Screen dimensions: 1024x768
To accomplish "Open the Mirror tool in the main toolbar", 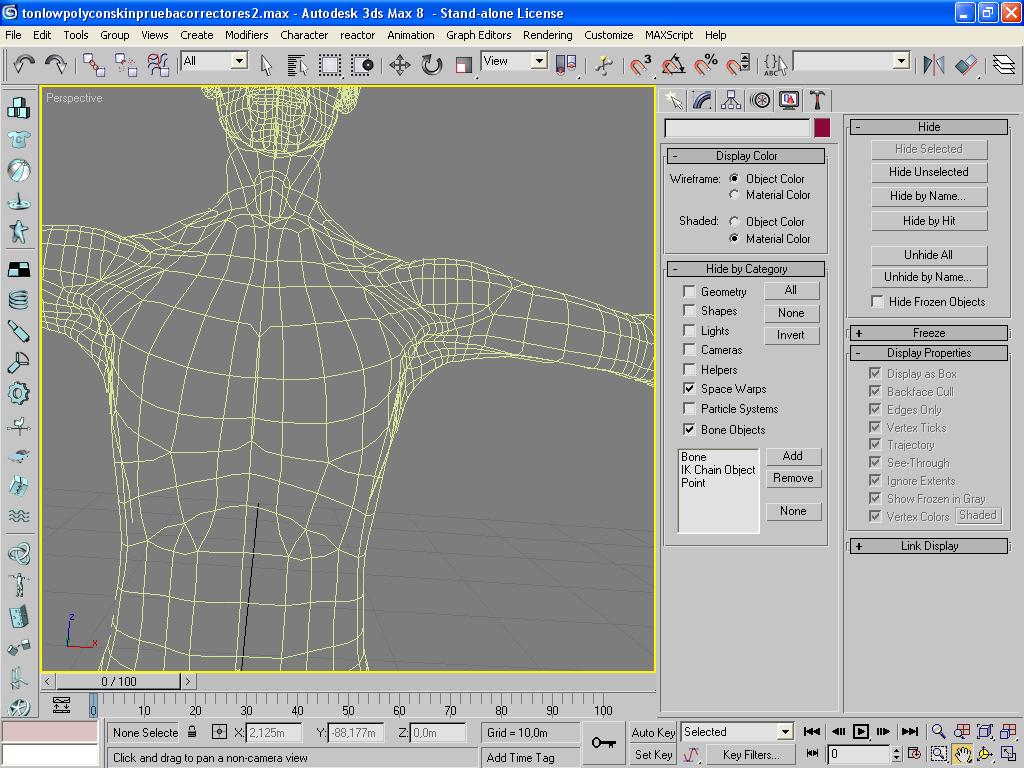I will click(x=934, y=65).
